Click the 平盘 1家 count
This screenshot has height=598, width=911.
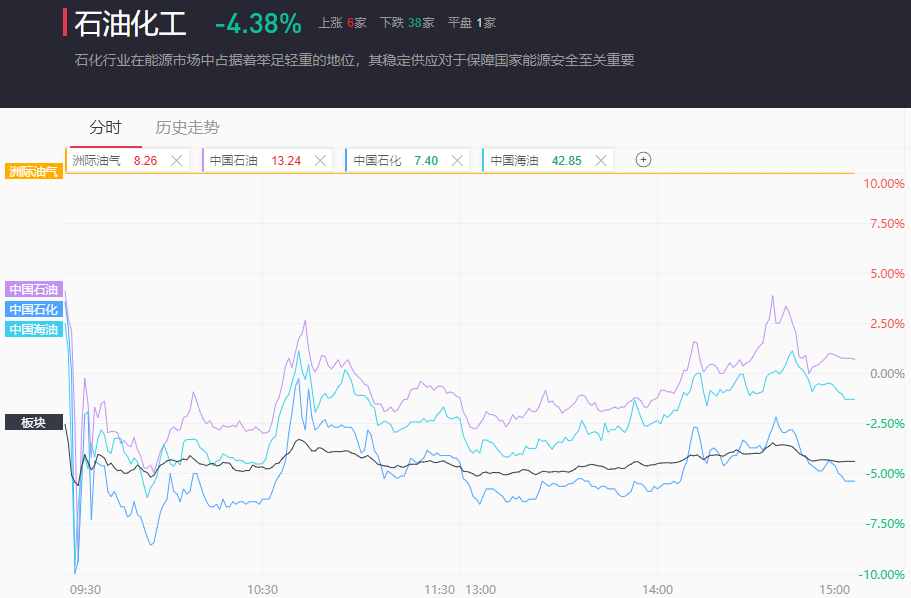pos(471,23)
